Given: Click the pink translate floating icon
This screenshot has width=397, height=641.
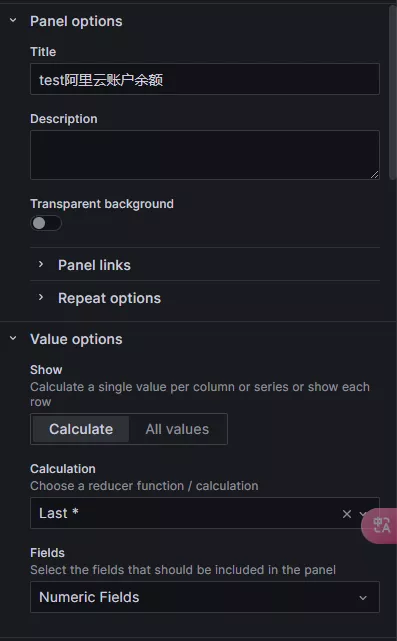Looking at the screenshot, I should (x=381, y=525).
